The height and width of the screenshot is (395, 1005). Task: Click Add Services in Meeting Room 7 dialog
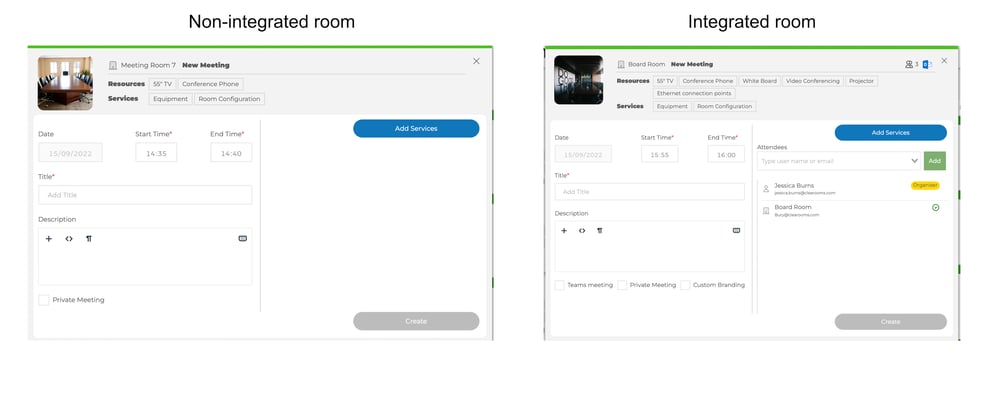click(x=416, y=128)
